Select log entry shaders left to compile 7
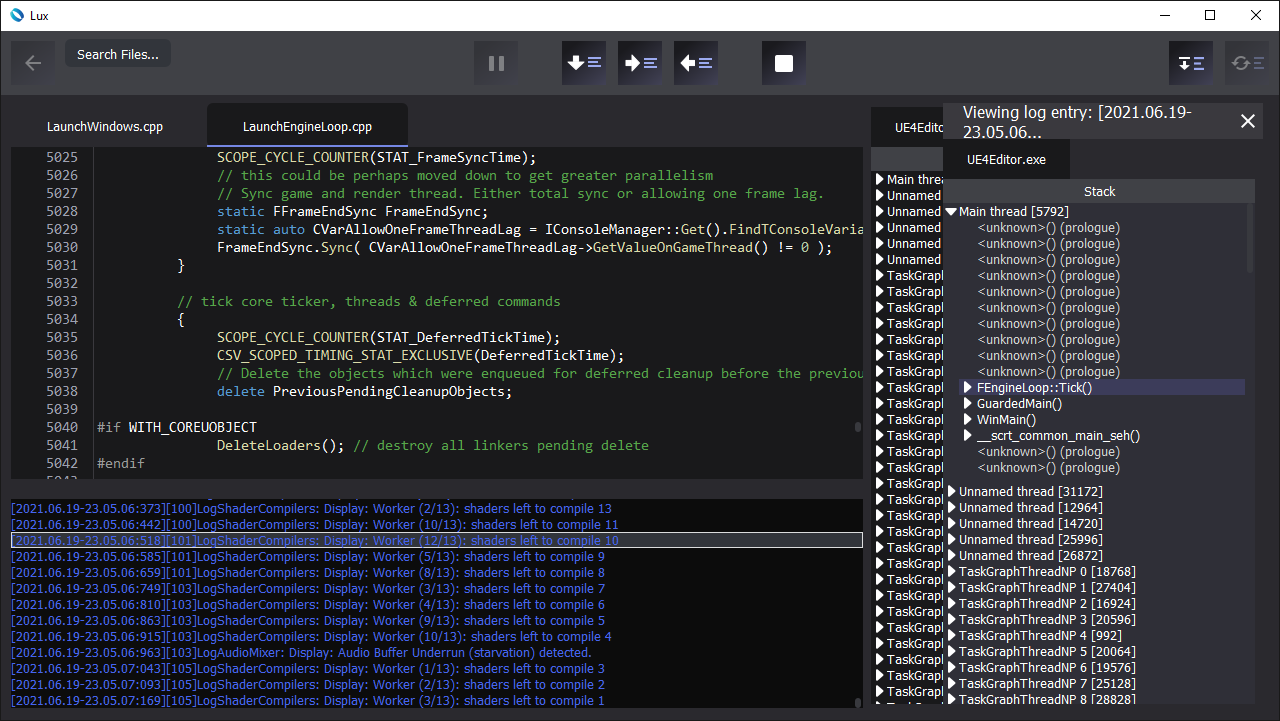 click(x=437, y=588)
